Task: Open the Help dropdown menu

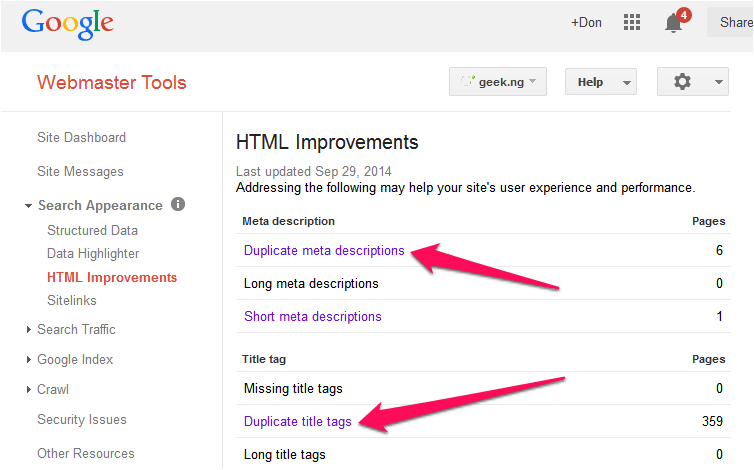Action: point(601,82)
